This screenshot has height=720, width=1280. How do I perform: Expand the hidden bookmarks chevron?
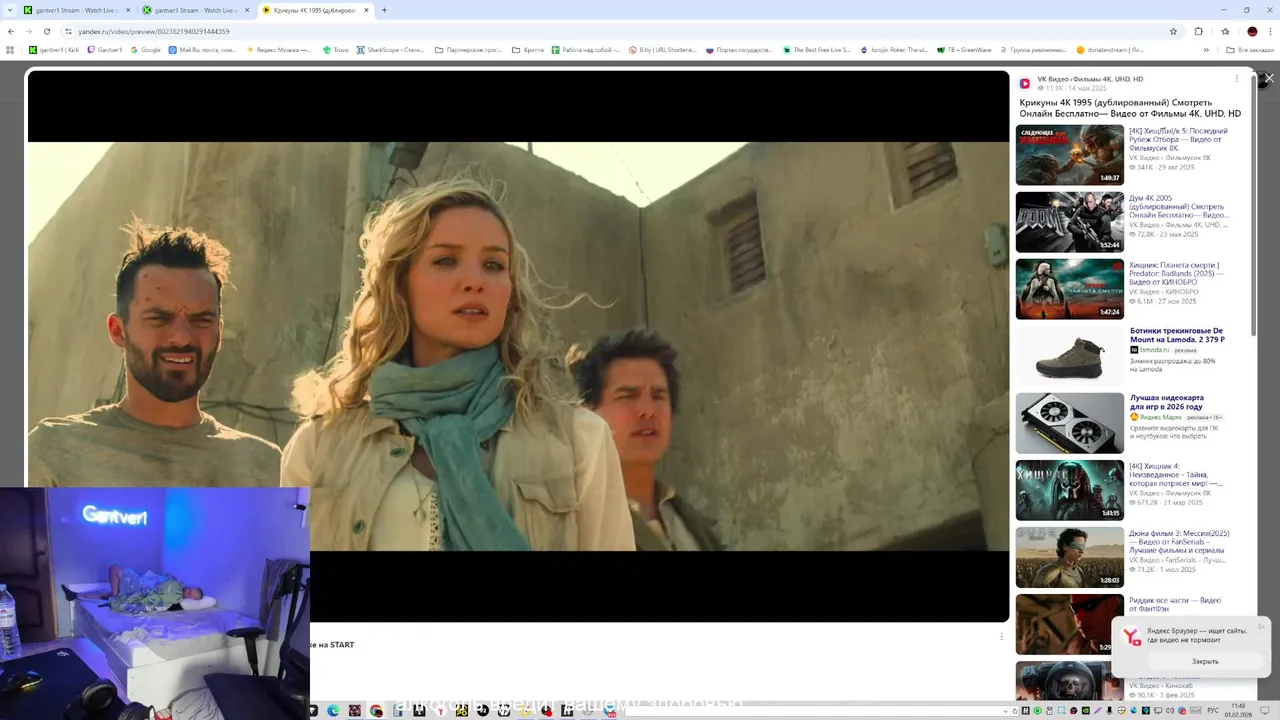pyautogui.click(x=1206, y=49)
